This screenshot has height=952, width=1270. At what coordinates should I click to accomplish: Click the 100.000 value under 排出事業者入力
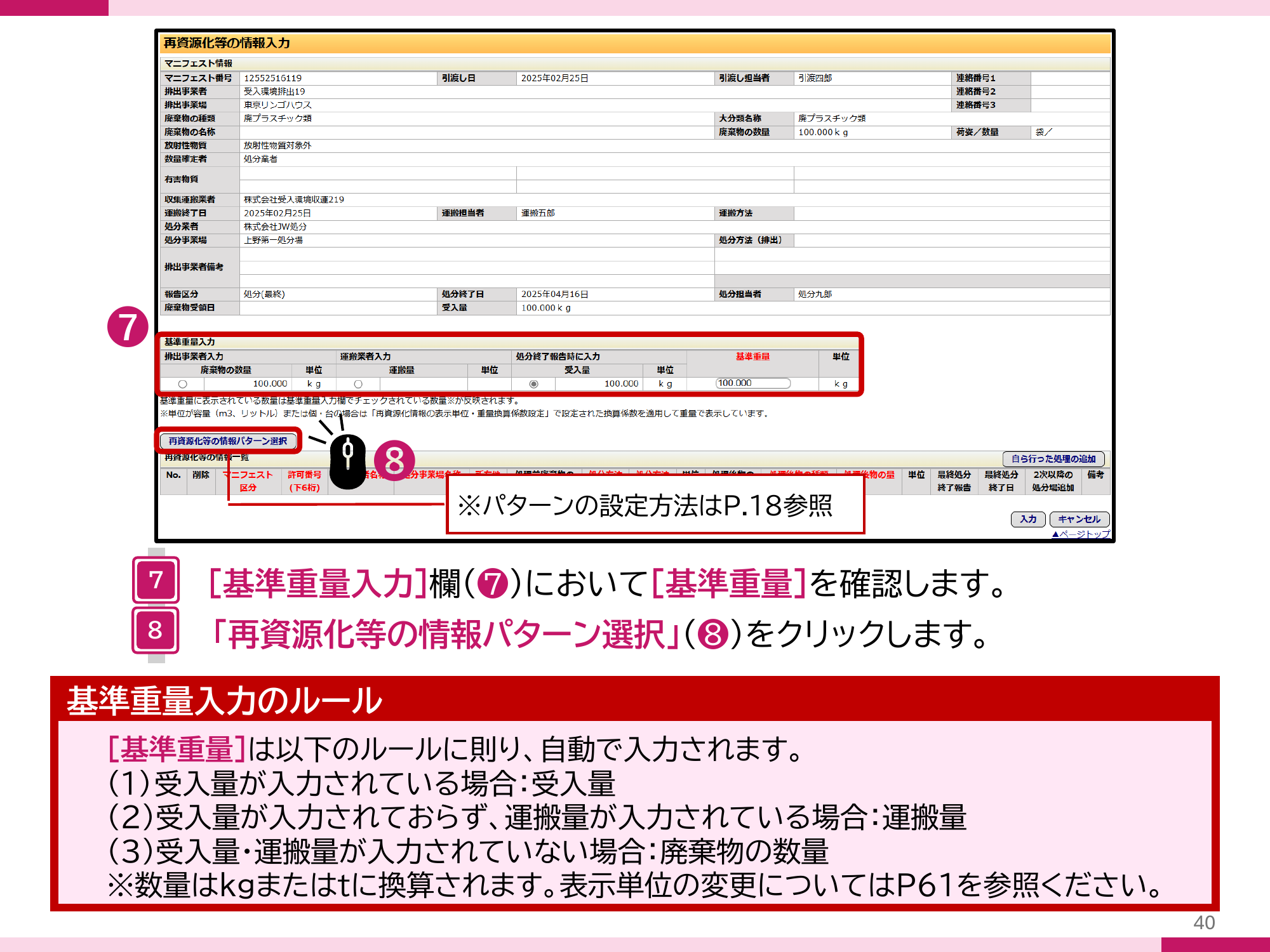click(270, 384)
